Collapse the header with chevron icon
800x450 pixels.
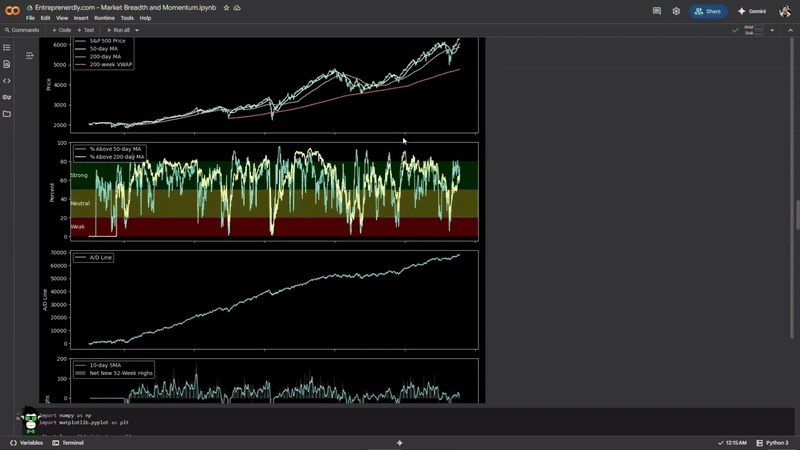click(x=790, y=30)
